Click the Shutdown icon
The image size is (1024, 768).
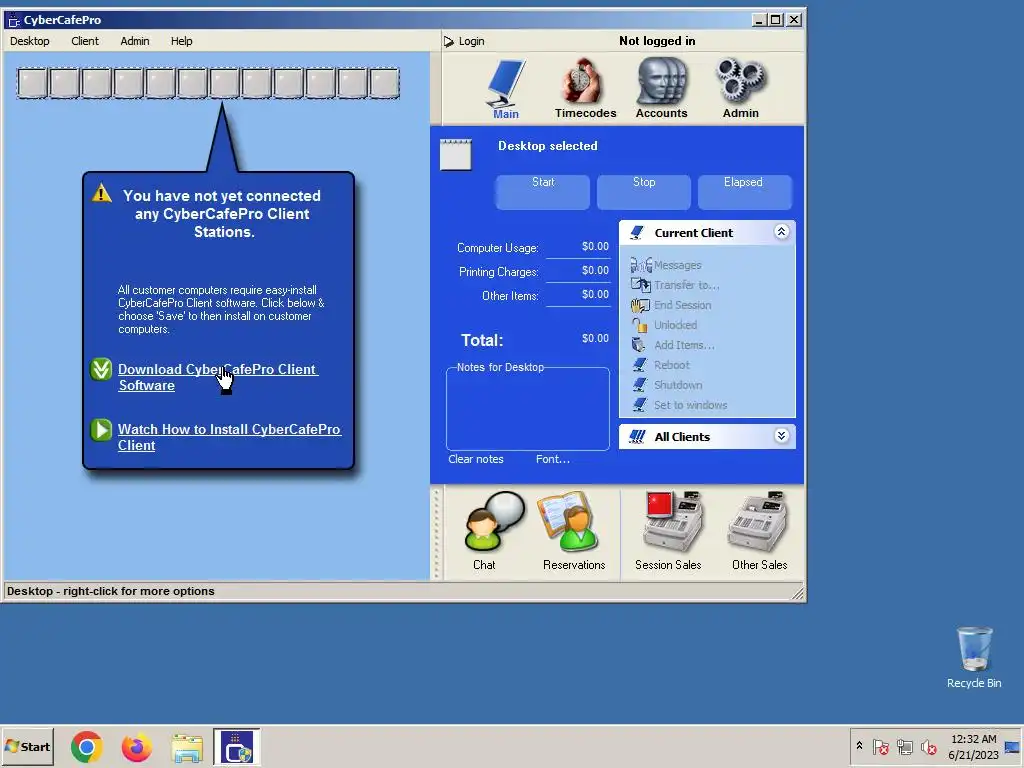(639, 385)
